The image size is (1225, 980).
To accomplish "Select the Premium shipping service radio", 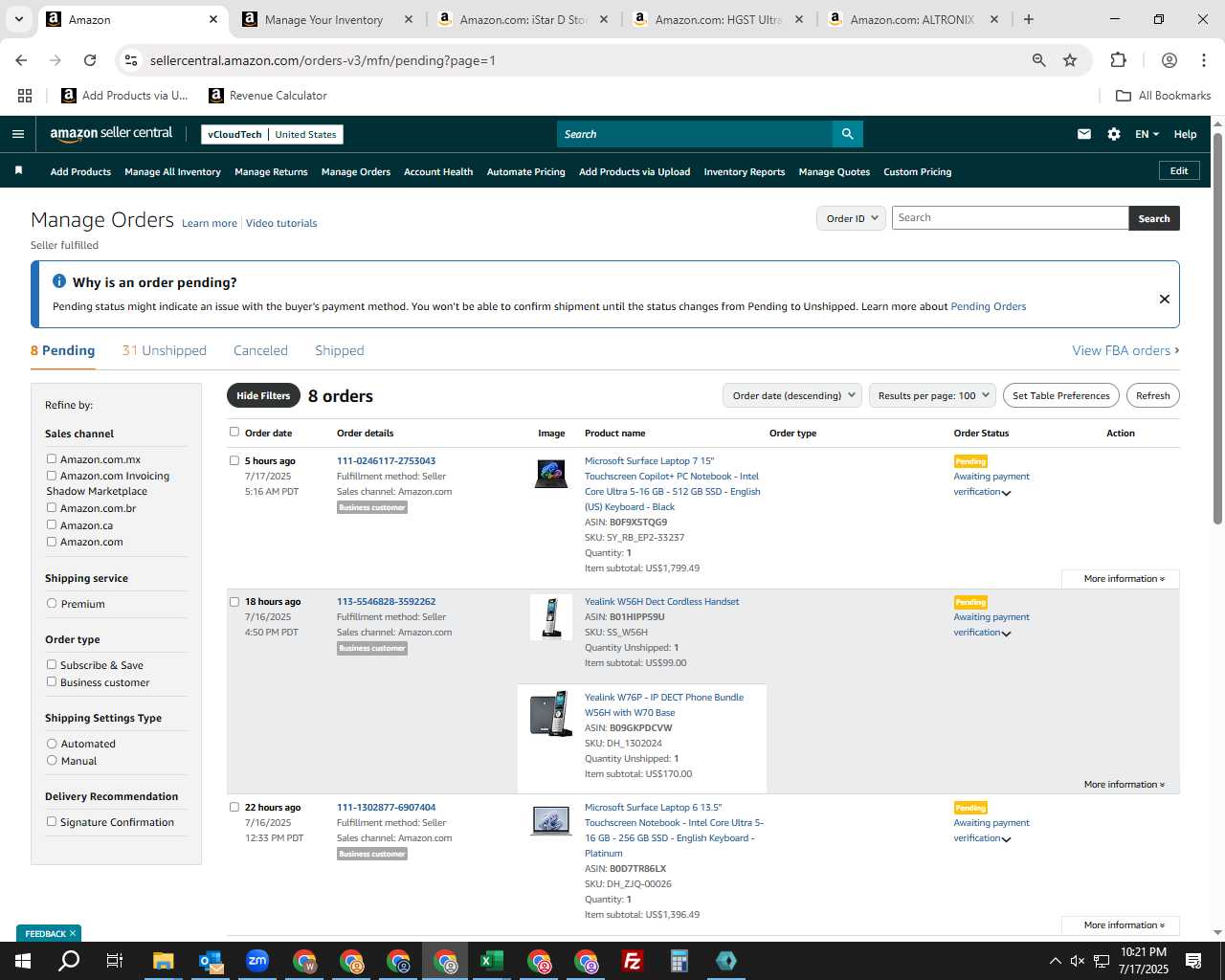I will 52,604.
